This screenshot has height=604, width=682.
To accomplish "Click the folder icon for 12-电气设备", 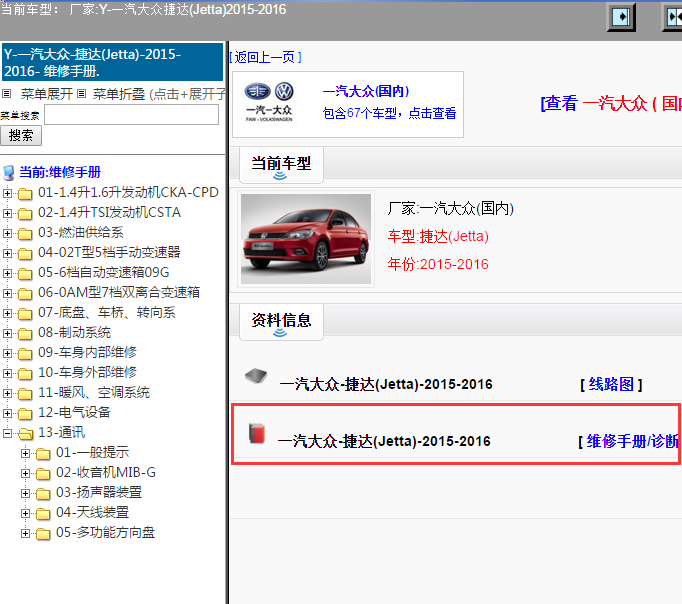I will [x=25, y=414].
